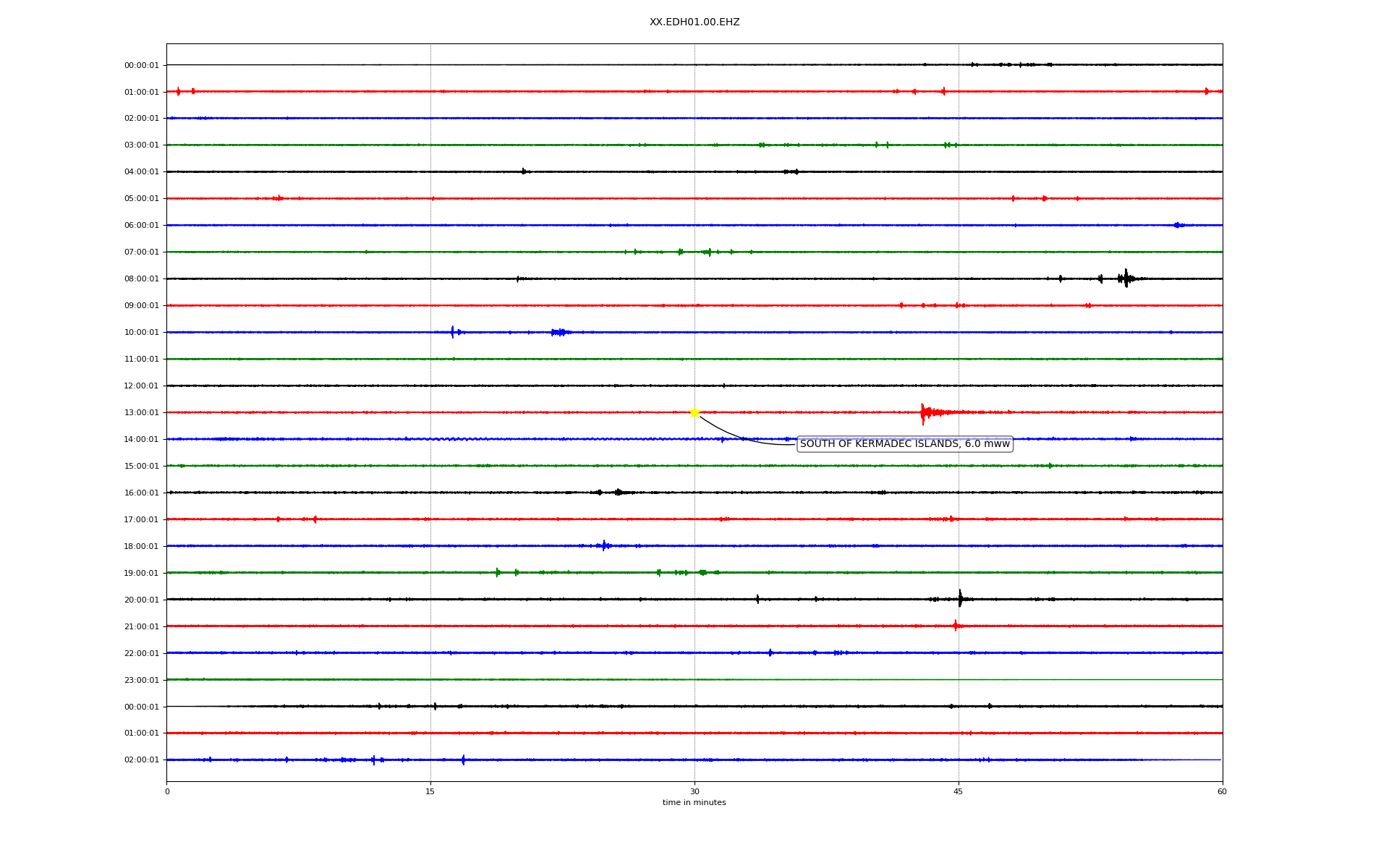
Task: Click the 0 tick label on x-axis
Action: pyautogui.click(x=167, y=791)
